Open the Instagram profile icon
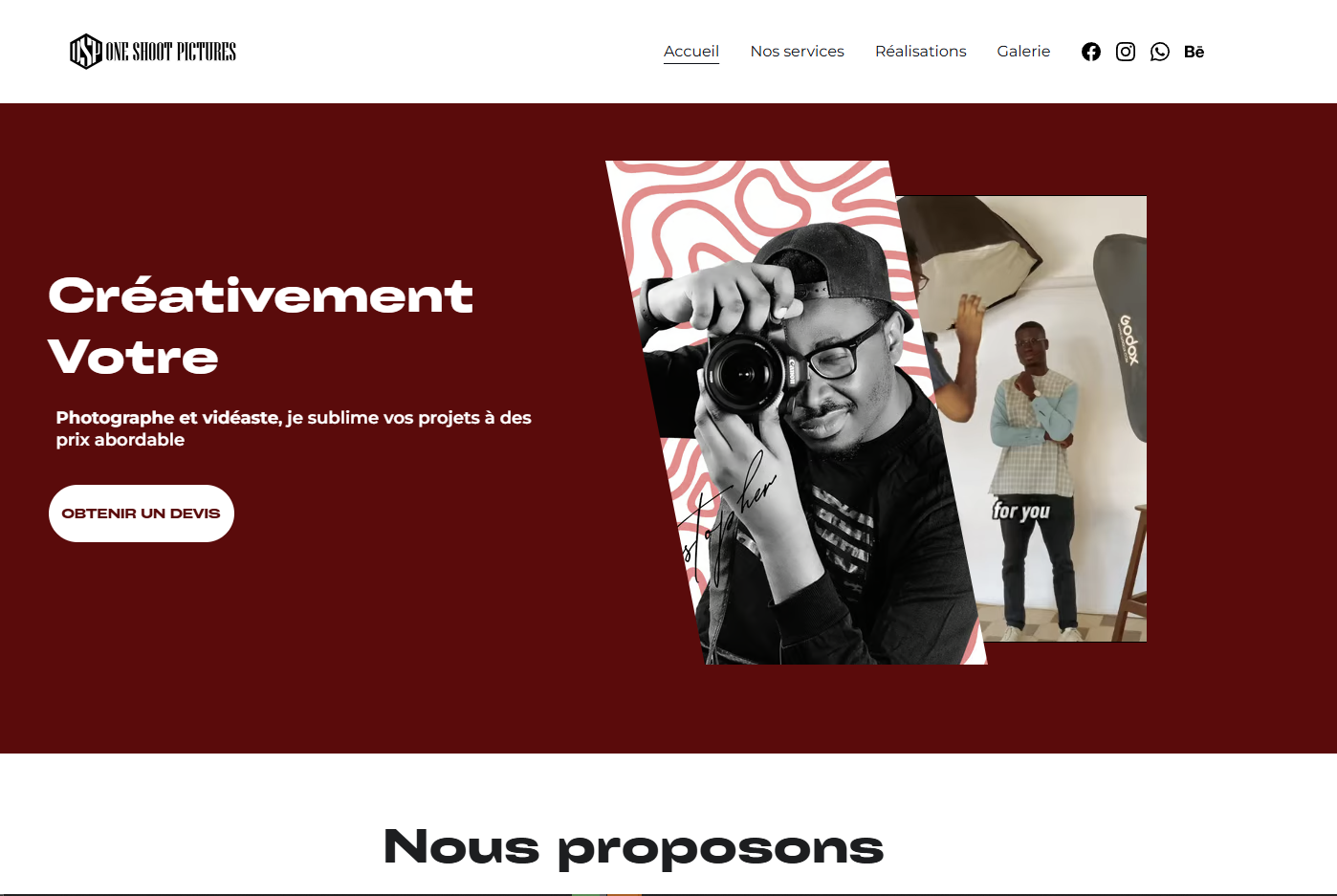The height and width of the screenshot is (896, 1337). pyautogui.click(x=1125, y=52)
